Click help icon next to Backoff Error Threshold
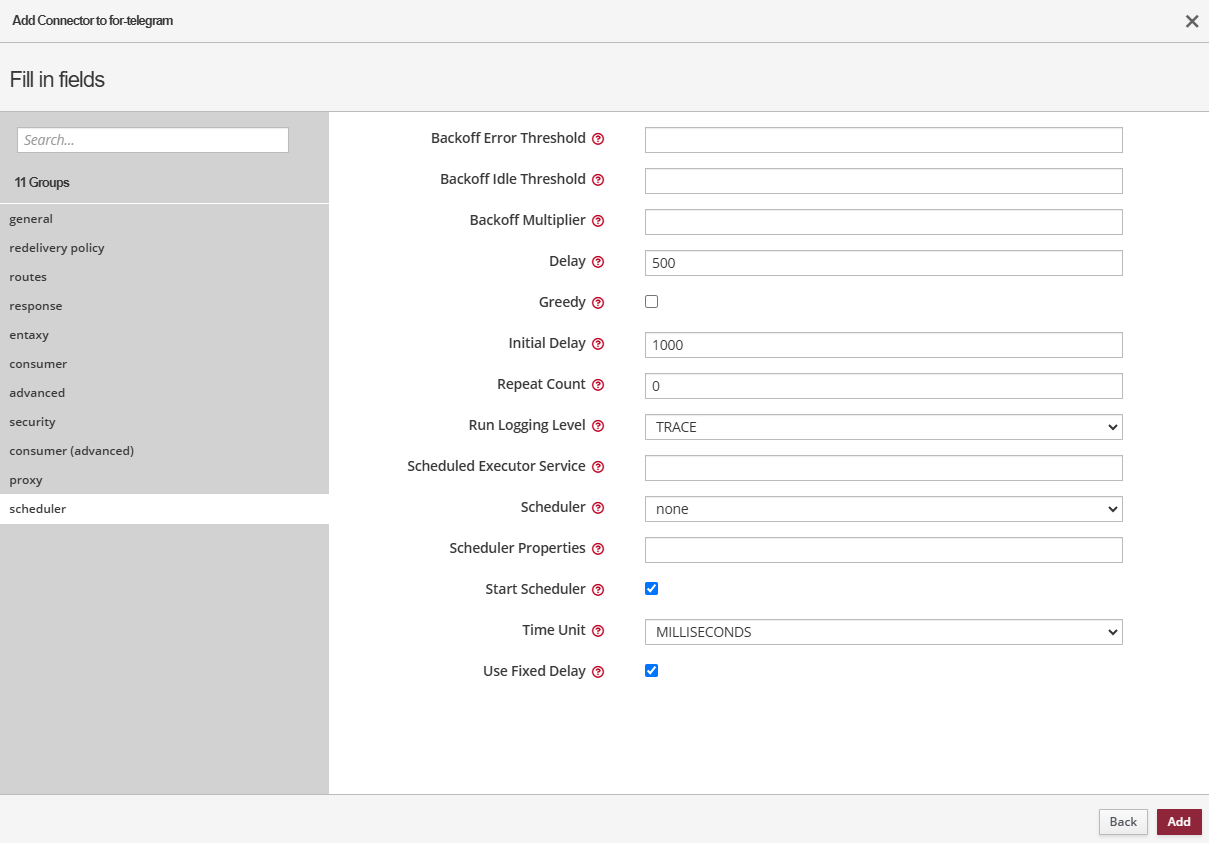This screenshot has width=1209, height=843. (x=598, y=139)
